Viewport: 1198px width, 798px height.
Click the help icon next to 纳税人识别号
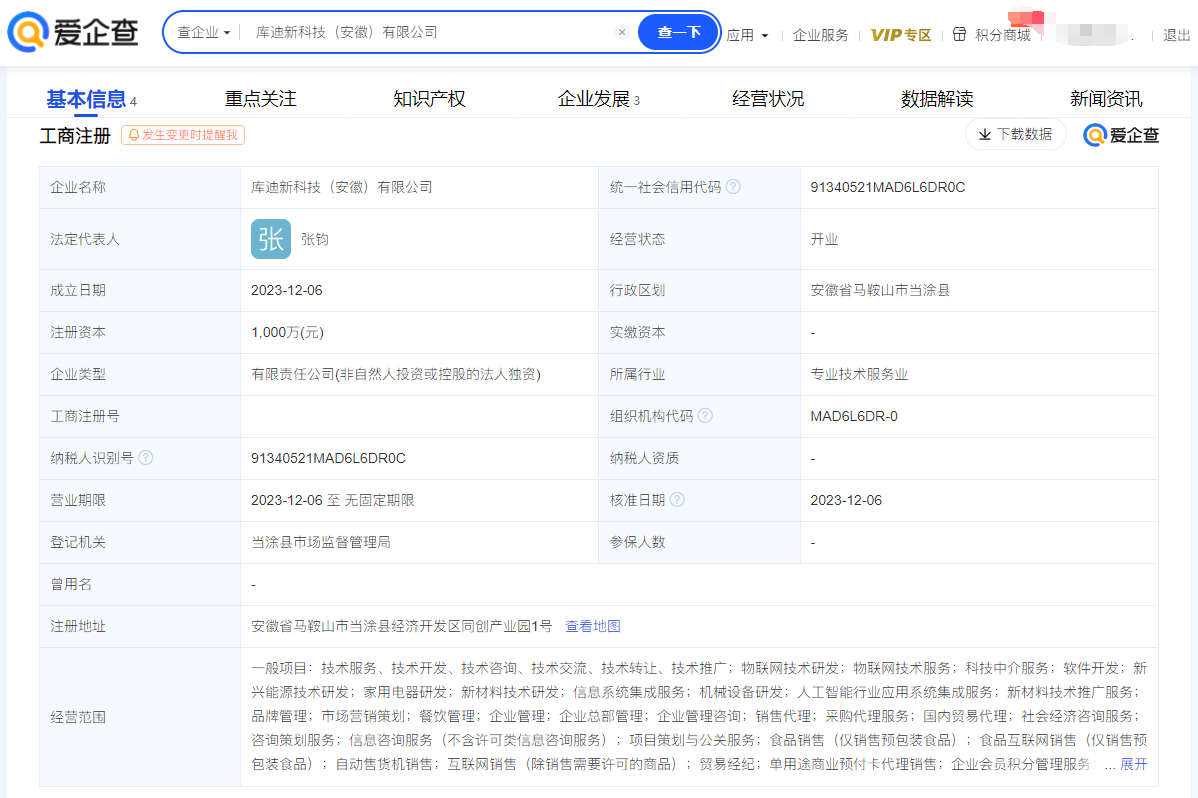pos(146,458)
